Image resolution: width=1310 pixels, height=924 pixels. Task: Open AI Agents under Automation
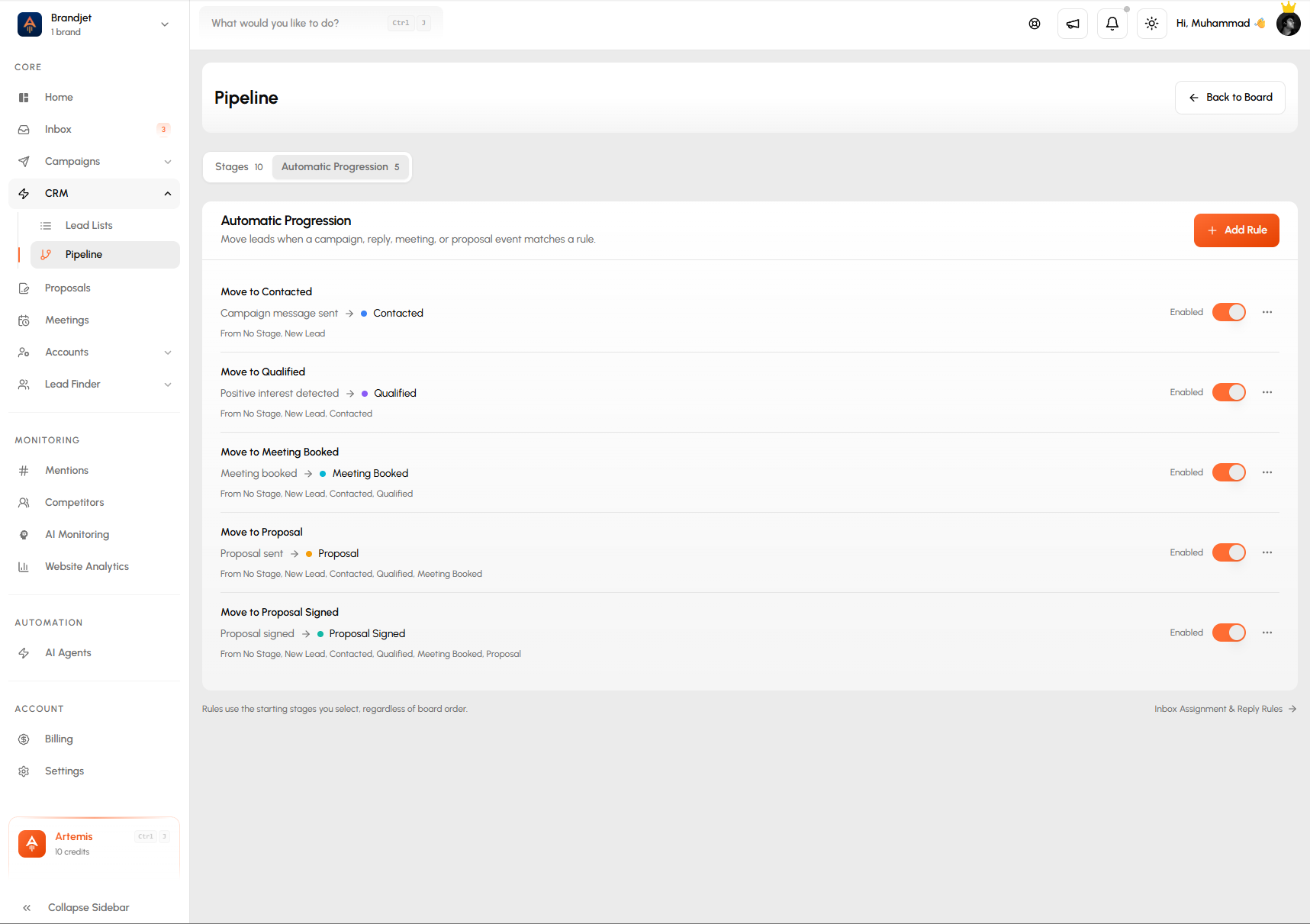(x=95, y=653)
